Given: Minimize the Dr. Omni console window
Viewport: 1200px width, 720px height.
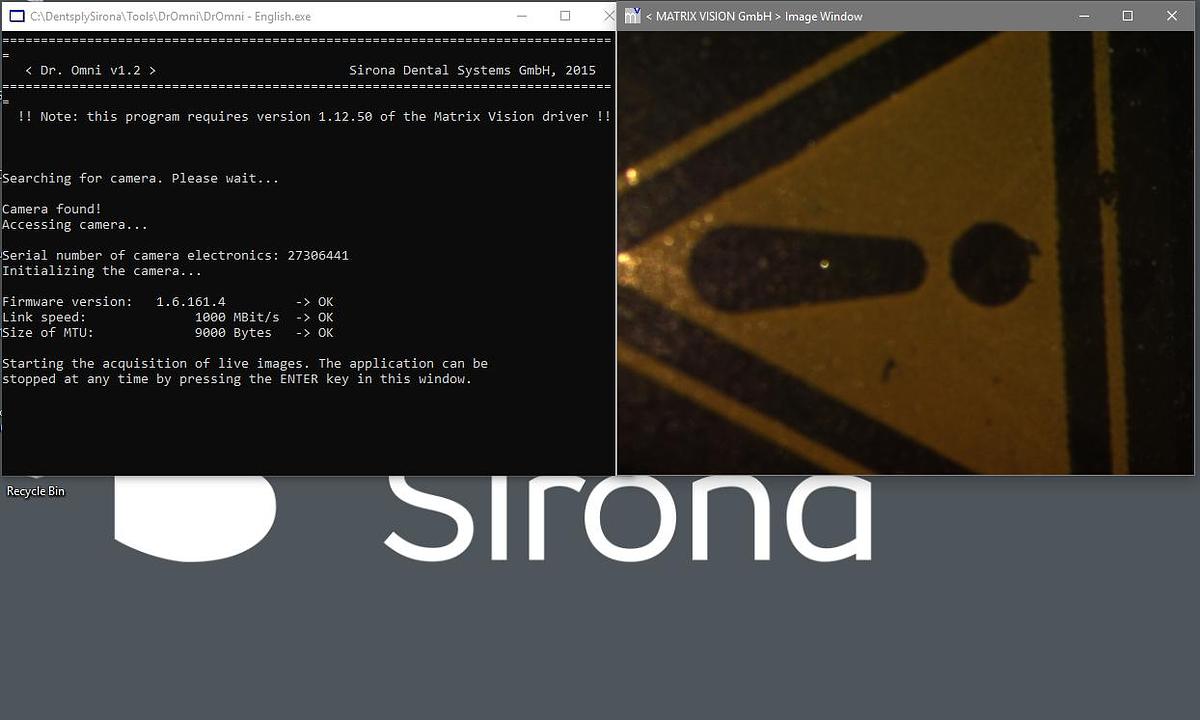Looking at the screenshot, I should [520, 16].
